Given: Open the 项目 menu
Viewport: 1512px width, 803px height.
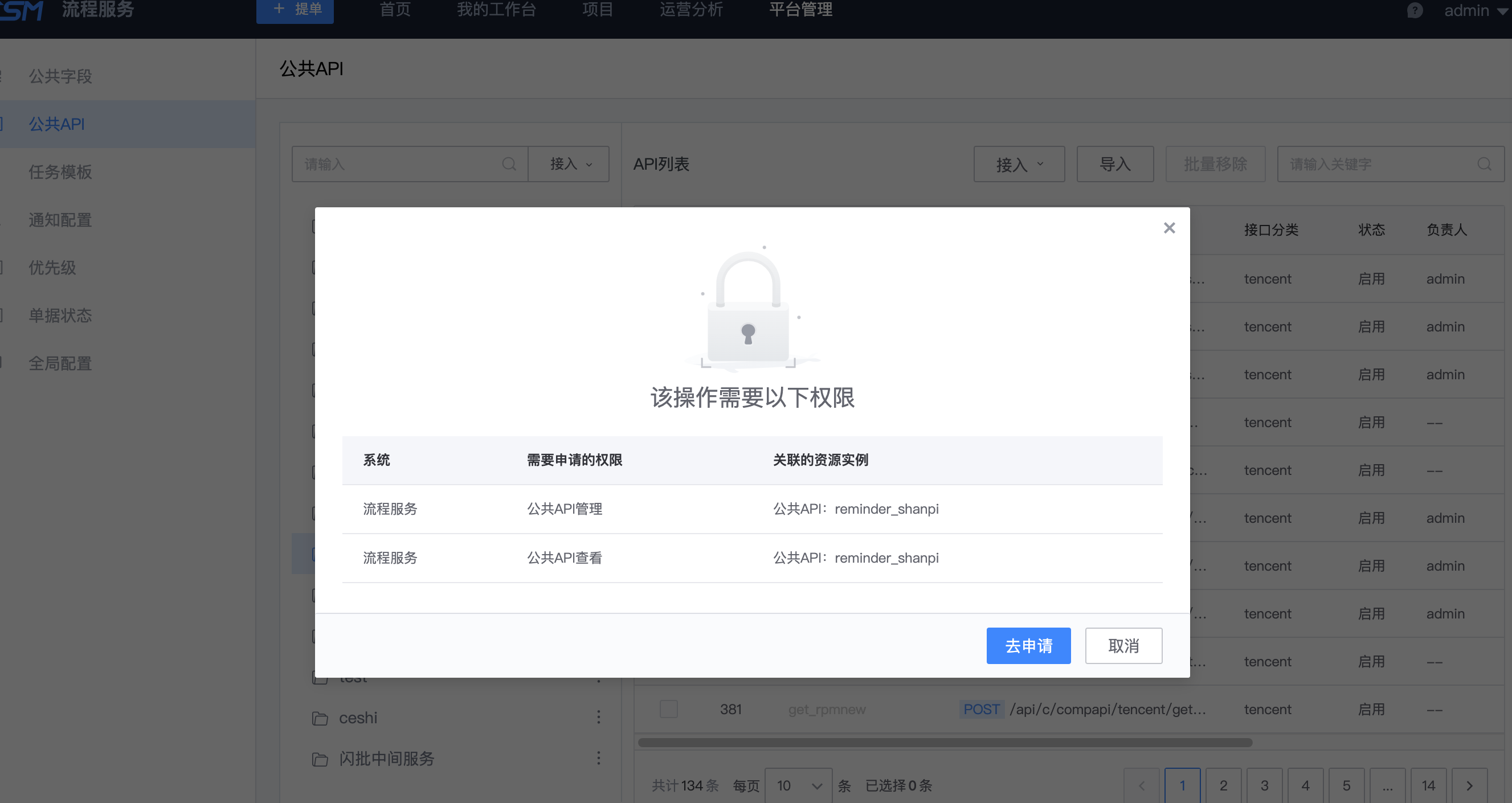Looking at the screenshot, I should [x=598, y=10].
